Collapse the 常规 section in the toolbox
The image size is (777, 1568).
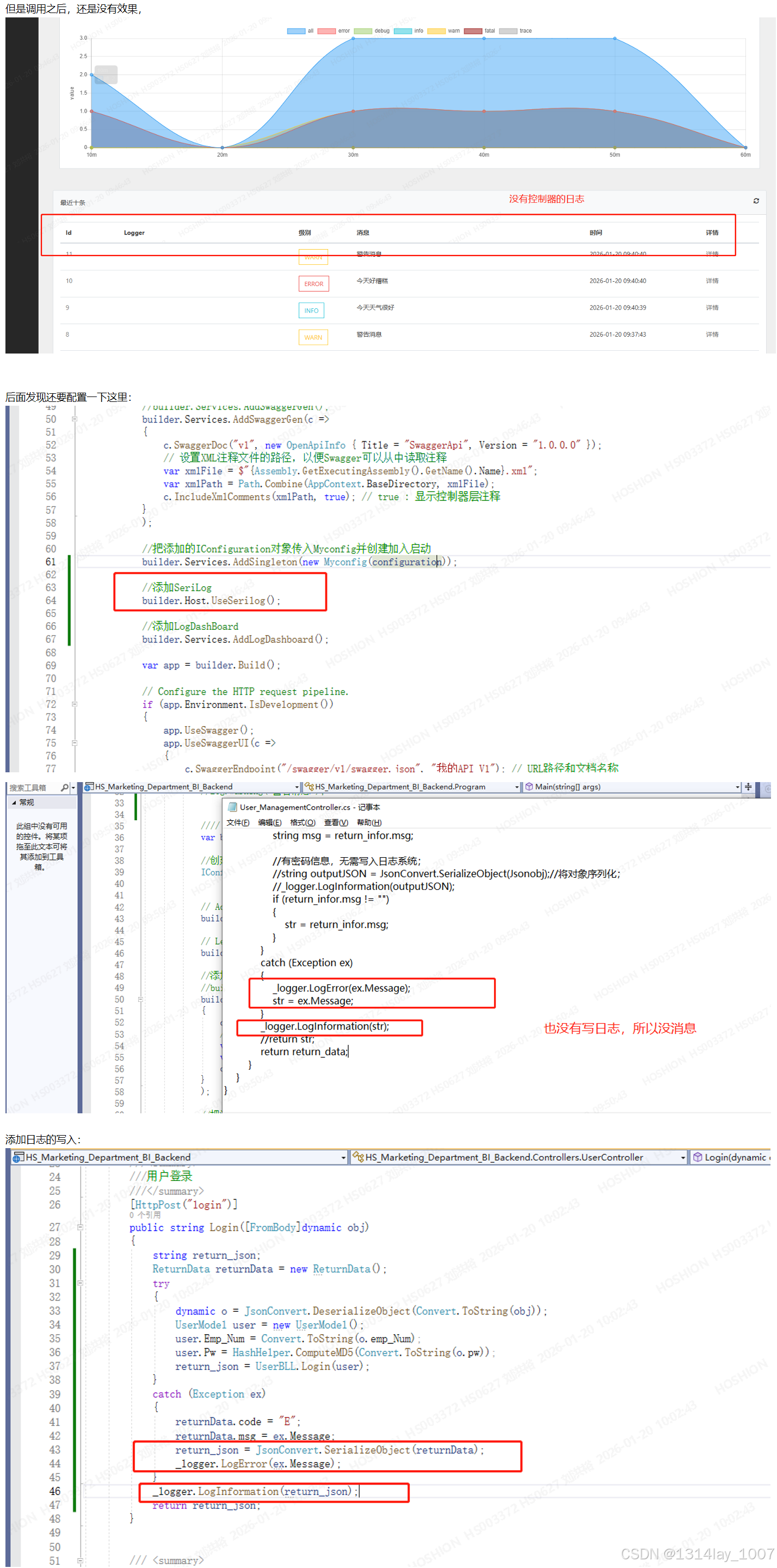click(x=14, y=803)
